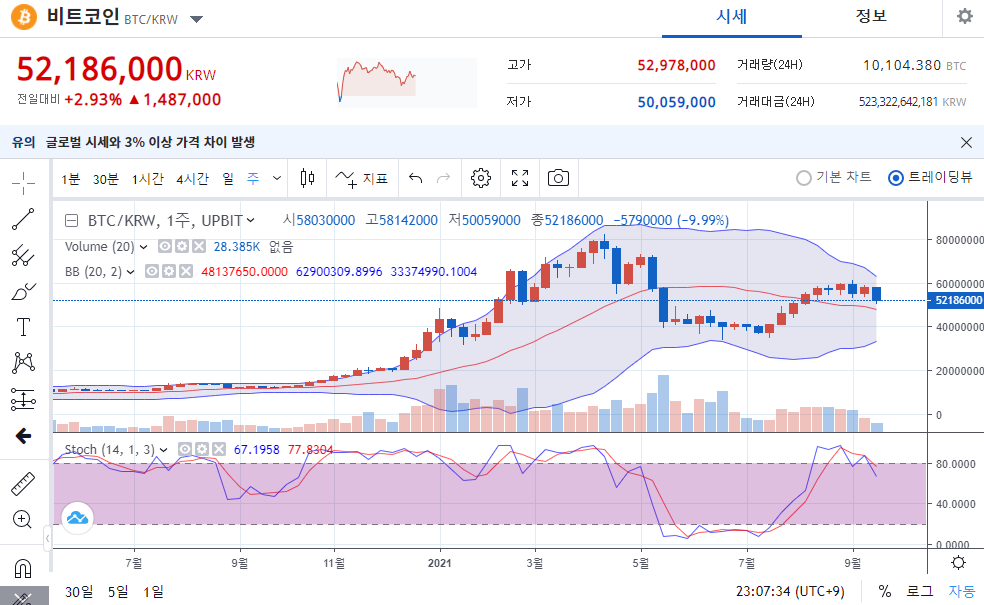Open the indicators 지표 menu
984x605 pixels.
361,179
